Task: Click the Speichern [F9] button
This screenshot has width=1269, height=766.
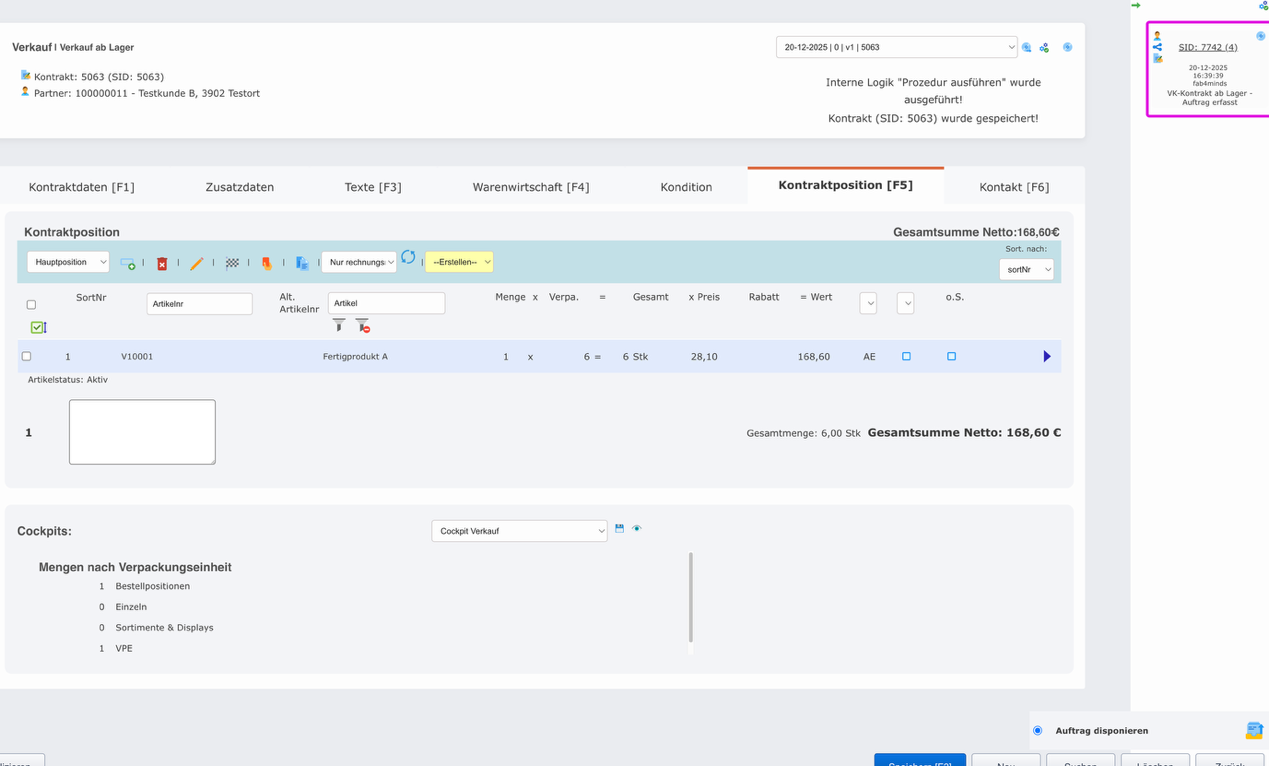Action: pos(919,761)
